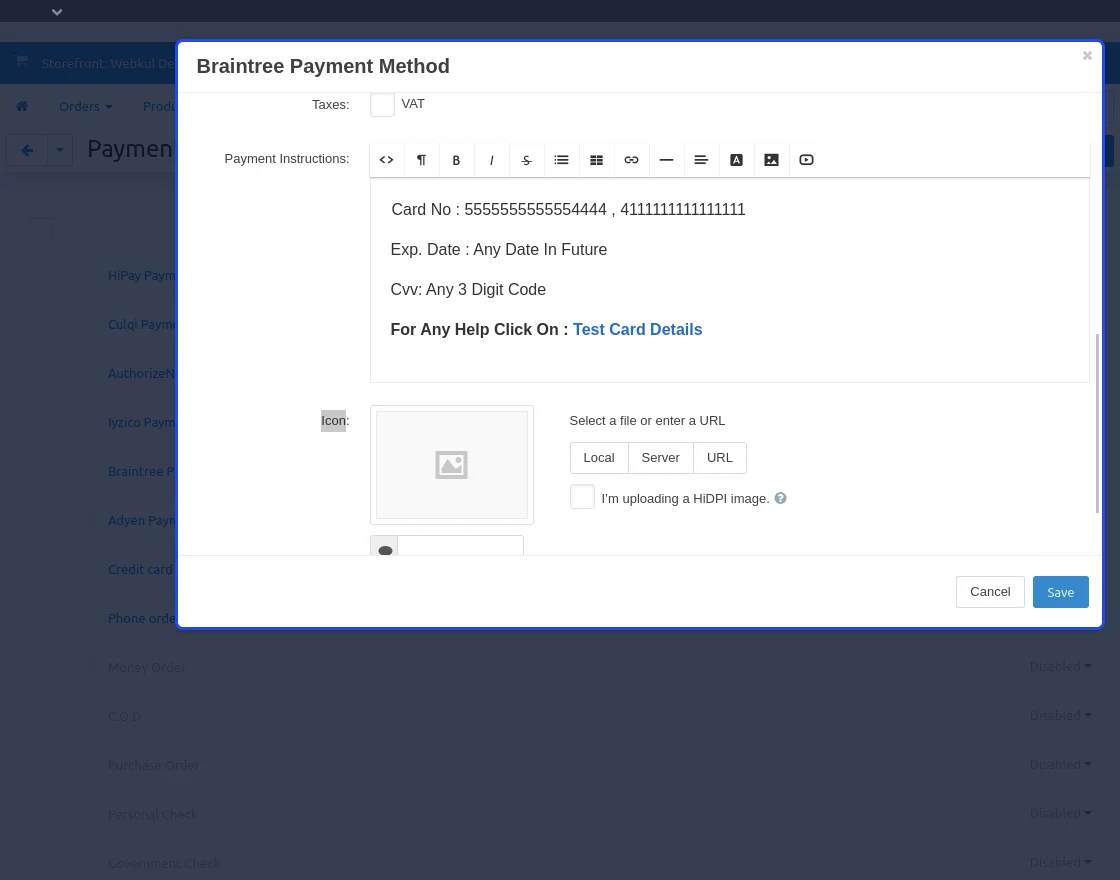Image resolution: width=1120 pixels, height=880 pixels.
Task: Open Personal Check status dropdown
Action: pyautogui.click(x=1060, y=814)
